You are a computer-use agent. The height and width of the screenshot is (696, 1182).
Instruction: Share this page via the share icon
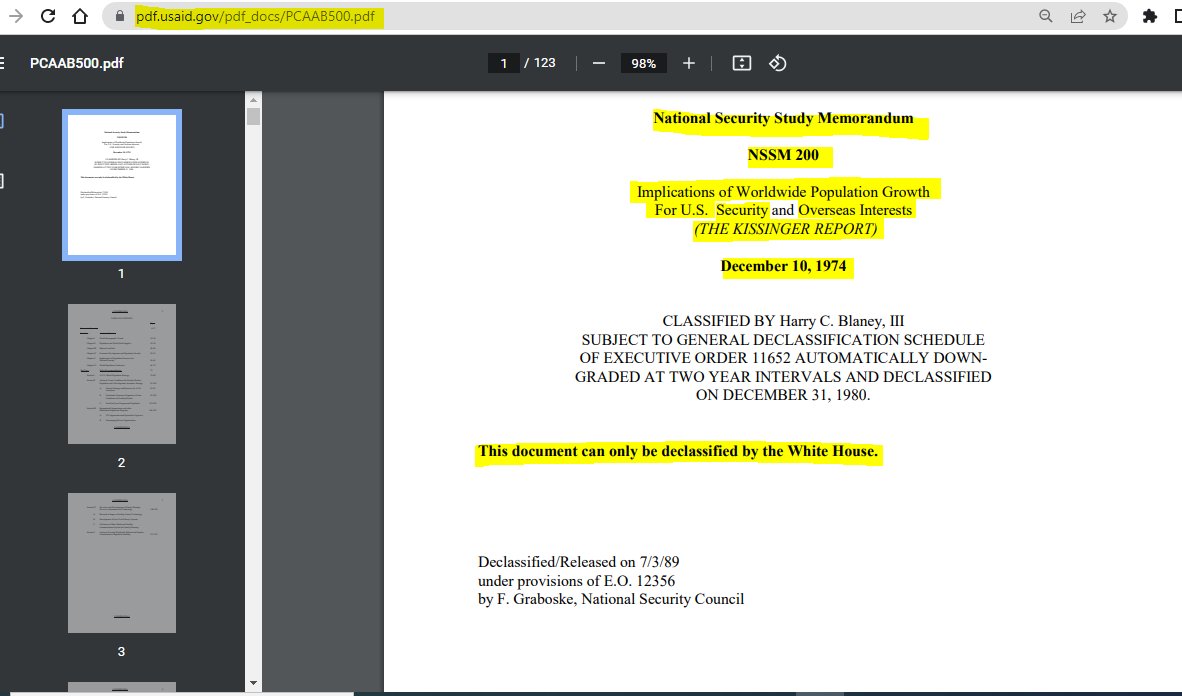pos(1078,16)
